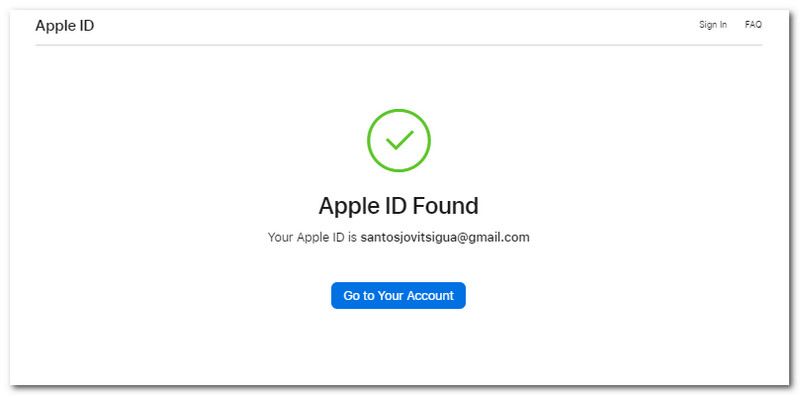
Task: Click the Apple ID Found heading
Action: pos(398,206)
